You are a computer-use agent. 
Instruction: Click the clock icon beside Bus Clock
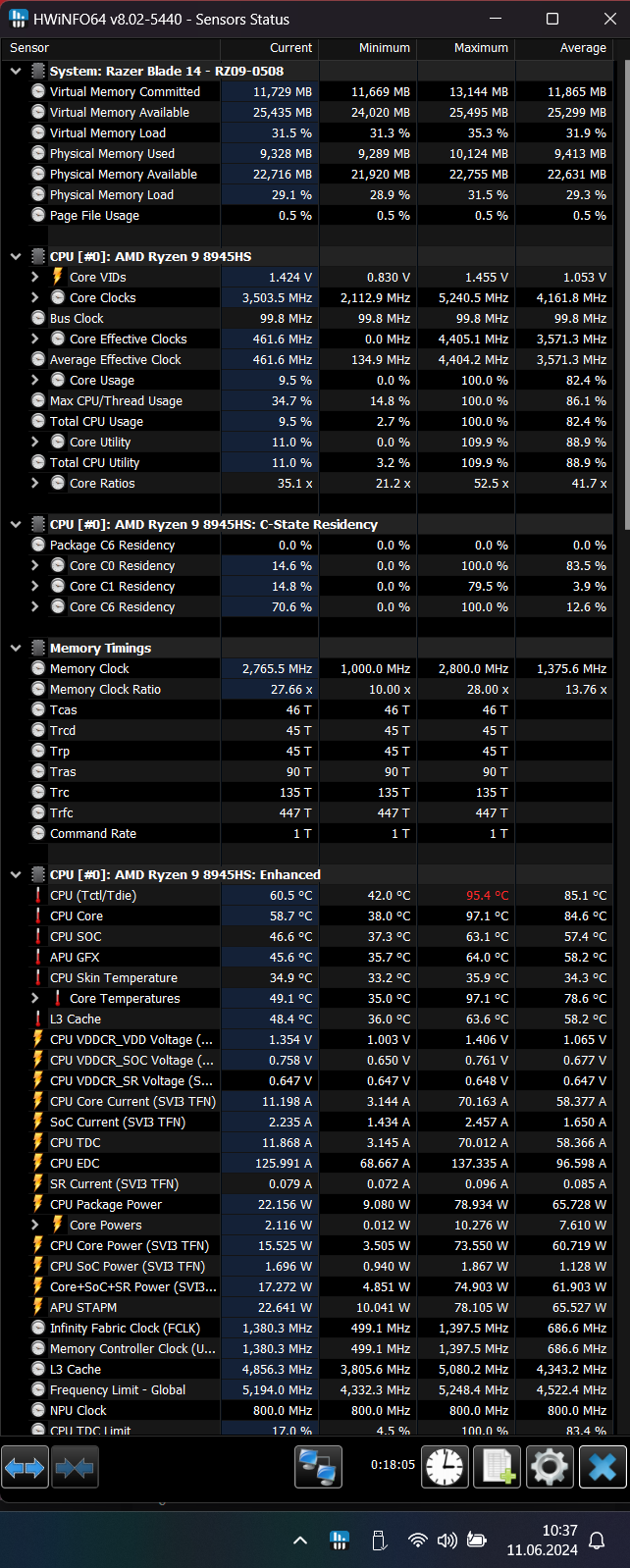(38, 318)
